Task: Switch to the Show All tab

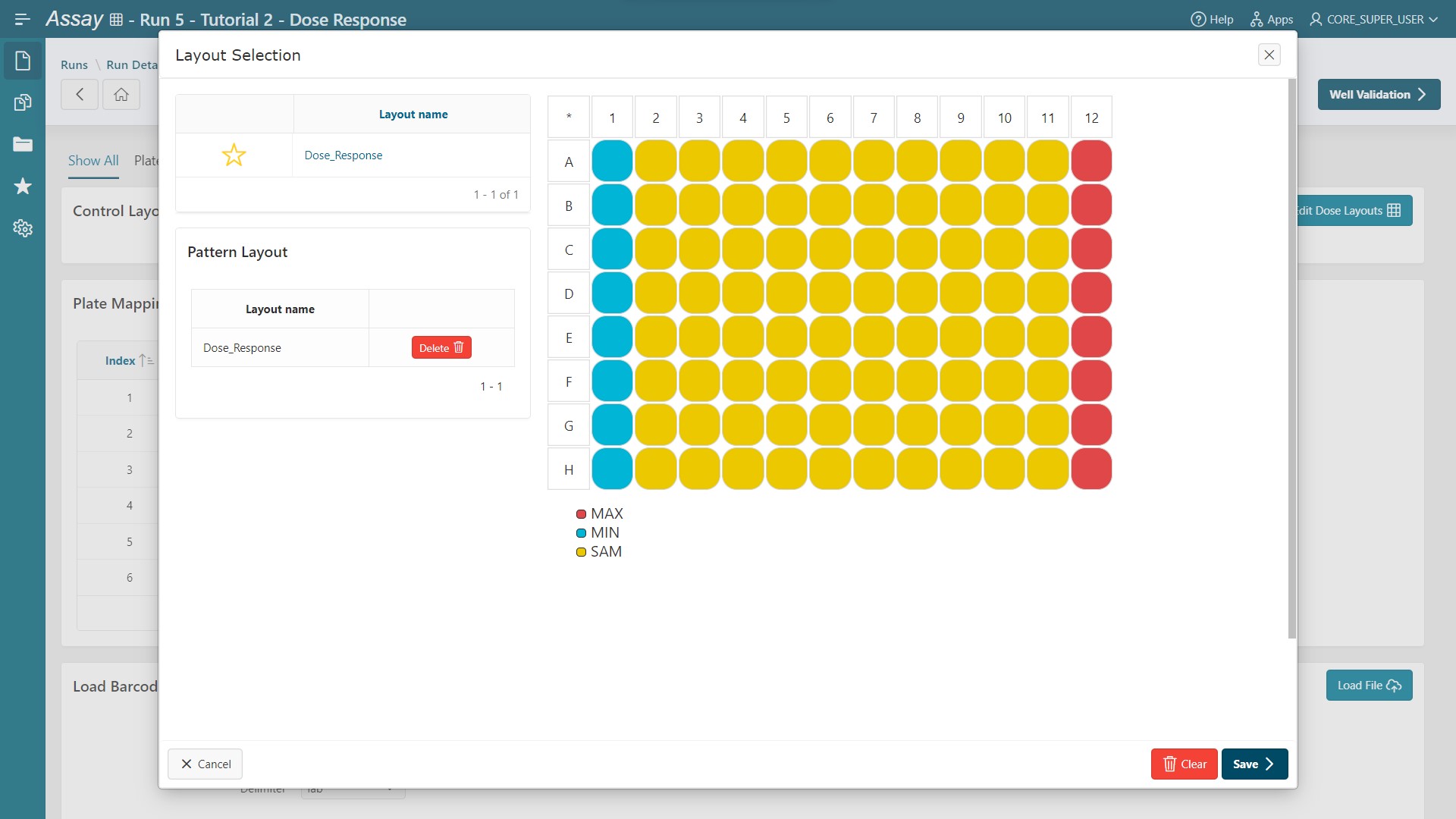Action: coord(93,160)
